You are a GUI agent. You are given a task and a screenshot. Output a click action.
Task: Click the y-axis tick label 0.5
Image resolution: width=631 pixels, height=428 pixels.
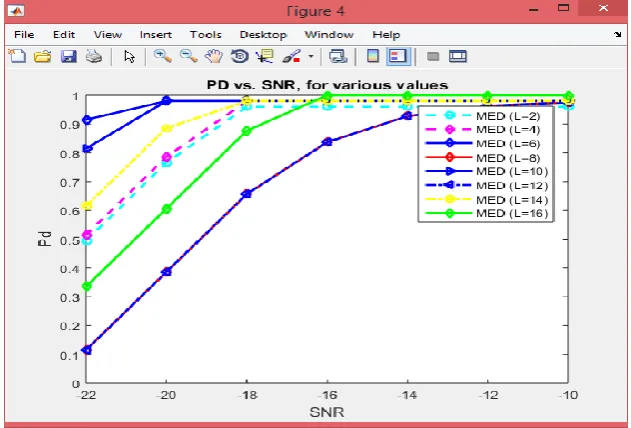click(70, 240)
